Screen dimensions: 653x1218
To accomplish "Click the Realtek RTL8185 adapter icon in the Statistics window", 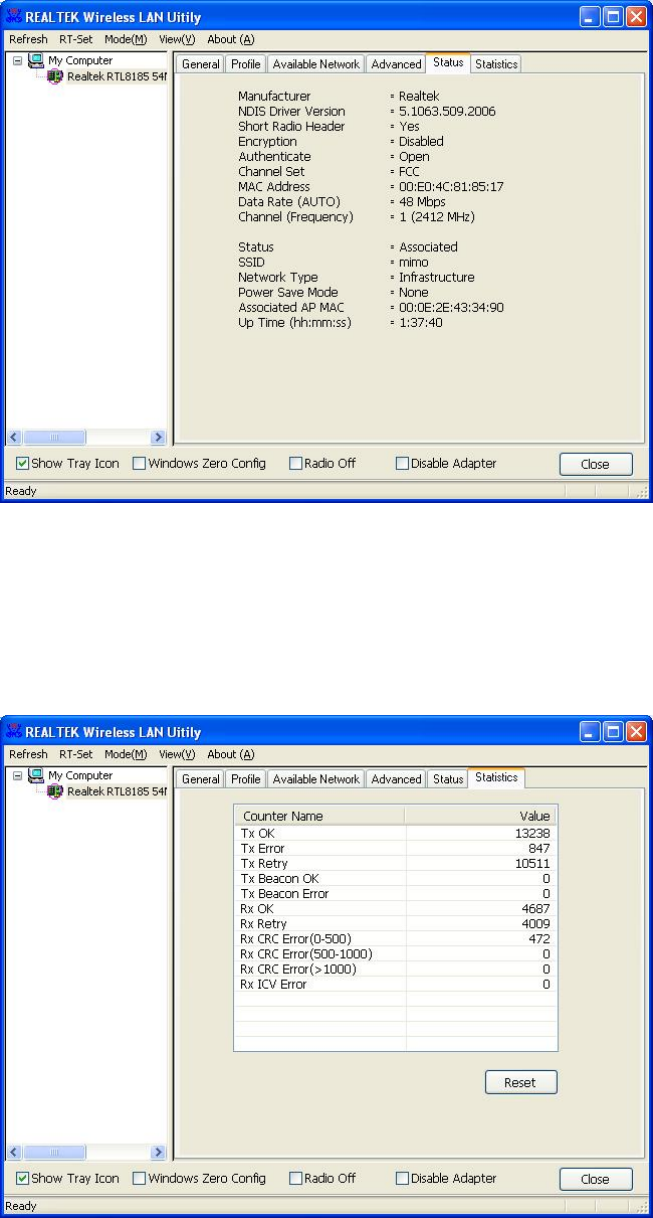I will point(56,792).
